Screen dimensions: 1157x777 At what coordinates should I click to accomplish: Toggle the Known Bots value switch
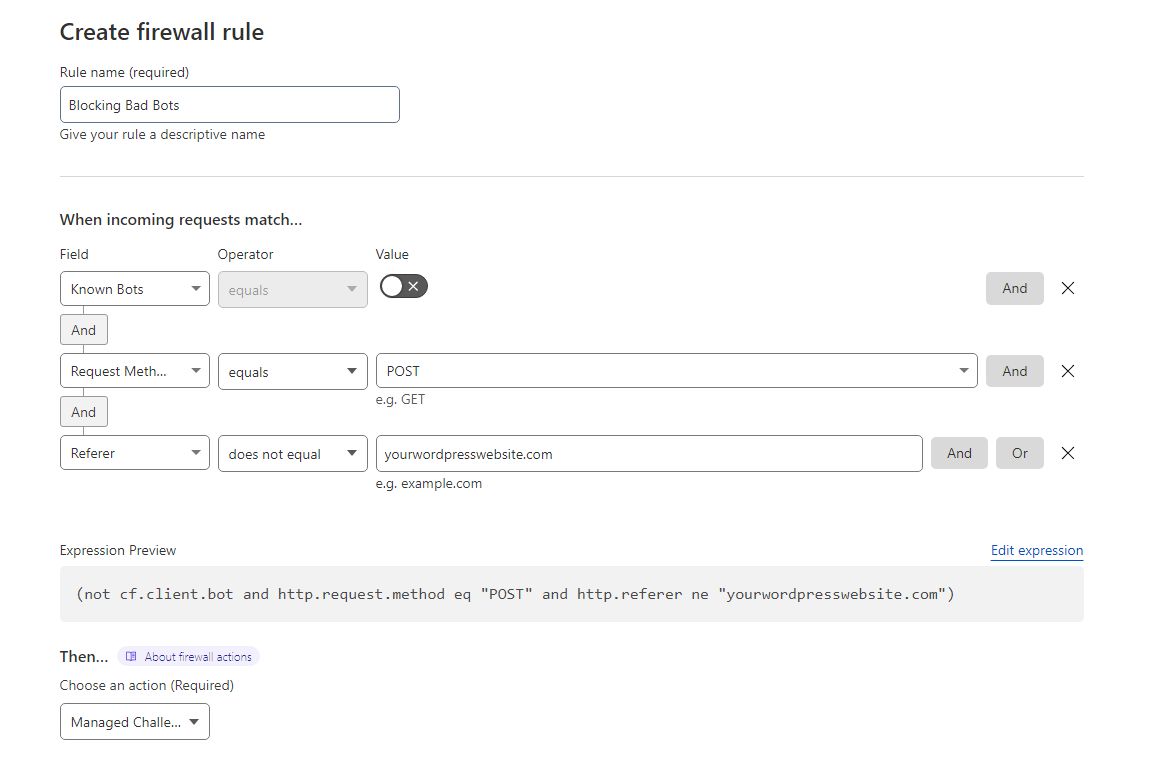click(x=404, y=286)
